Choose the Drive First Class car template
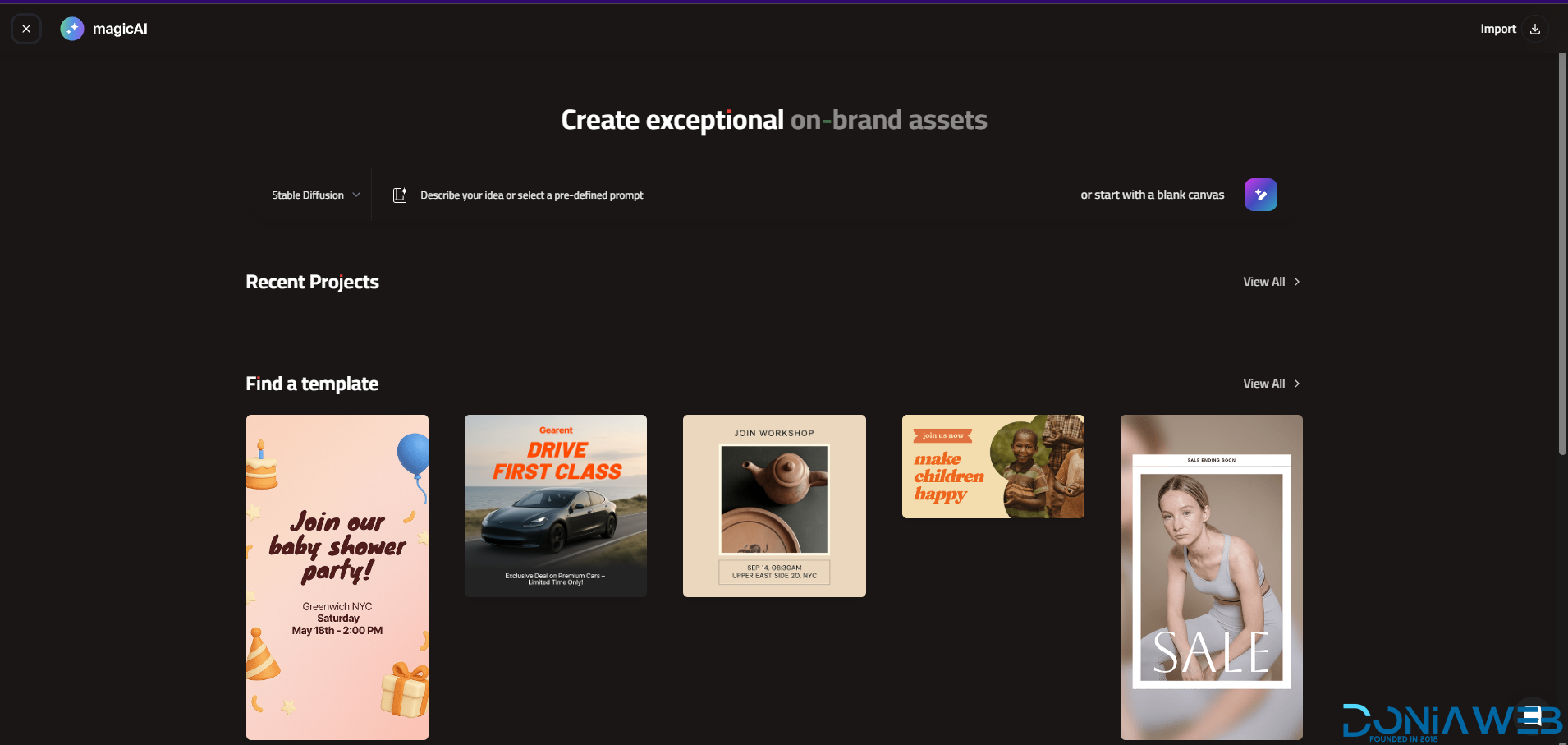 tap(556, 505)
